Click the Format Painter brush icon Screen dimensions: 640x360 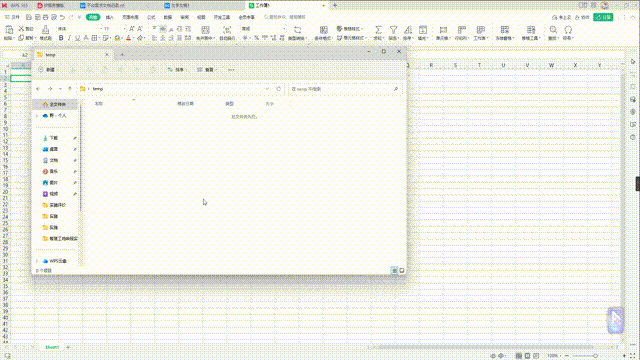click(45, 30)
